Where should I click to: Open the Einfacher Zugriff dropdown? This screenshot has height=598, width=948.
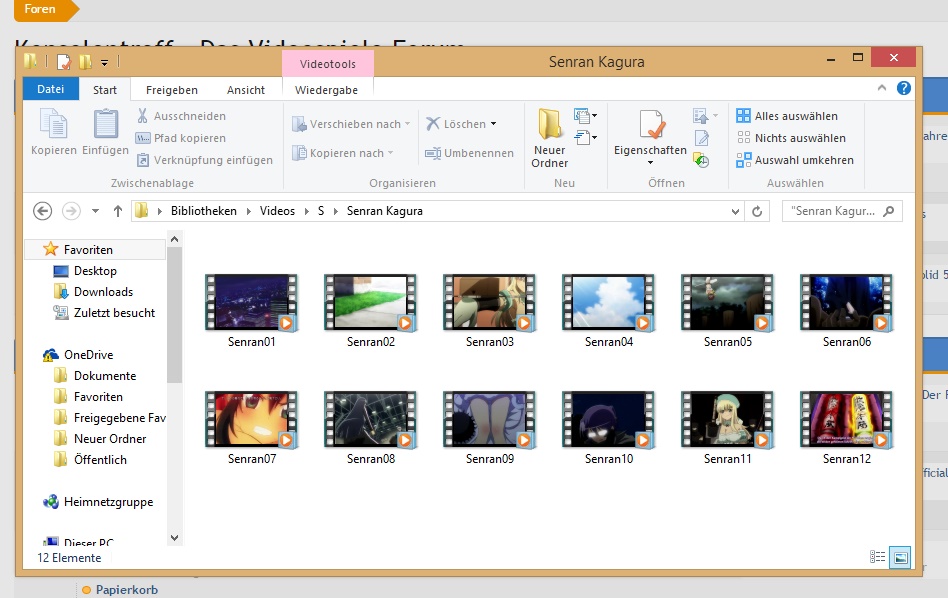[586, 138]
